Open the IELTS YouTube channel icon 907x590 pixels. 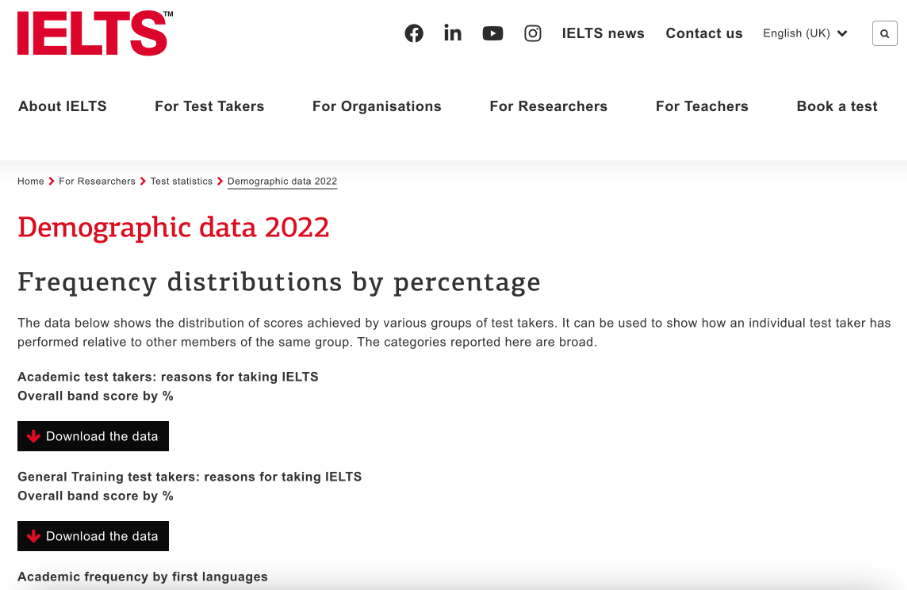(493, 34)
